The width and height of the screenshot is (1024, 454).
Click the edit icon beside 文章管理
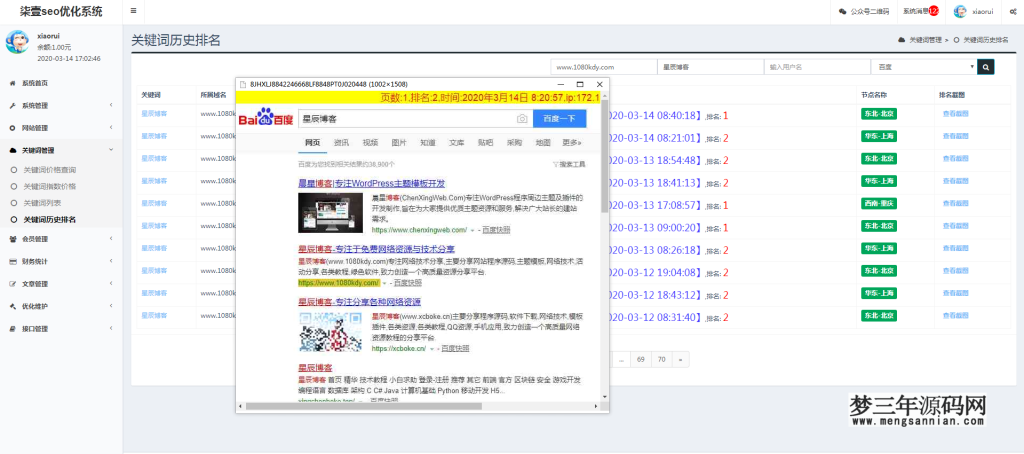[x=12, y=284]
